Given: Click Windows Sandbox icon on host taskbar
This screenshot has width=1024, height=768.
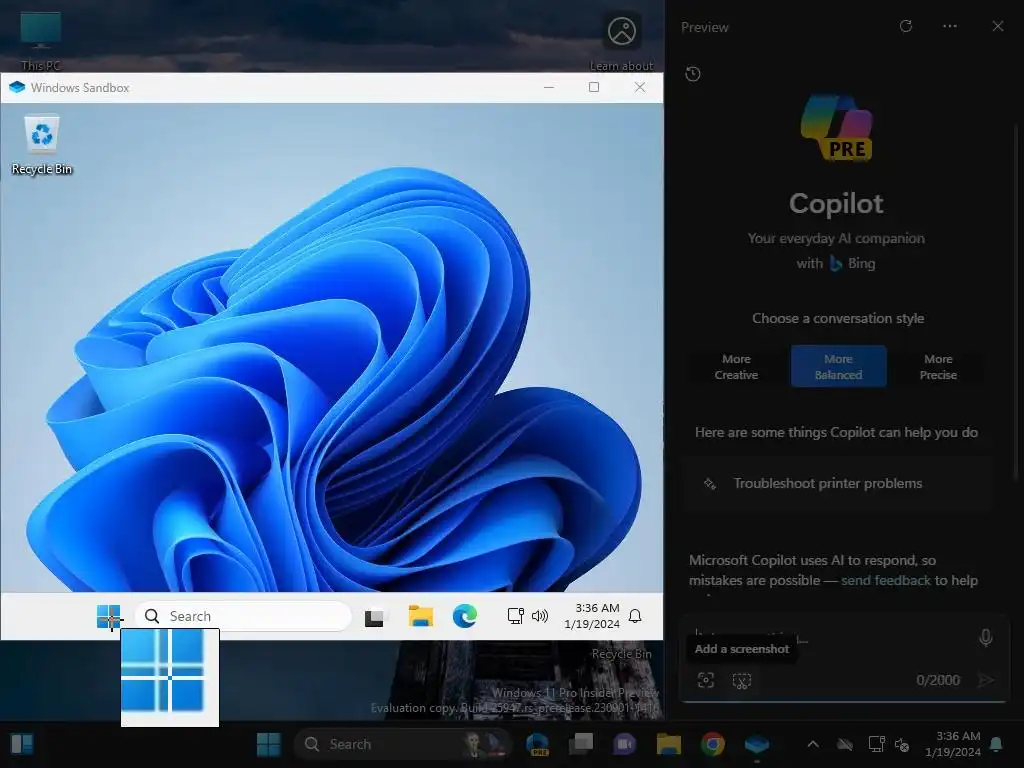Looking at the screenshot, I should [757, 744].
